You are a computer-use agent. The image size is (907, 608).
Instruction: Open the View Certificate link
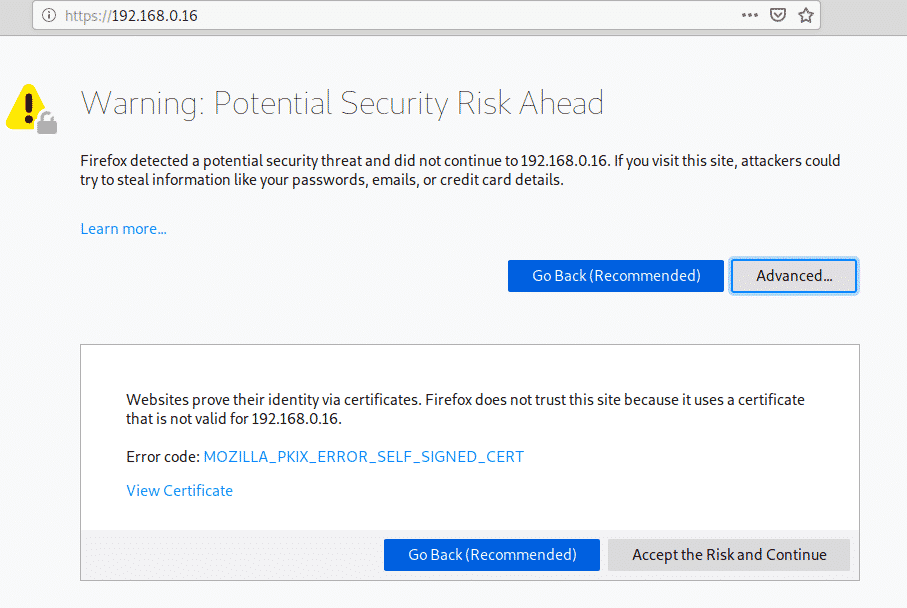pos(179,491)
